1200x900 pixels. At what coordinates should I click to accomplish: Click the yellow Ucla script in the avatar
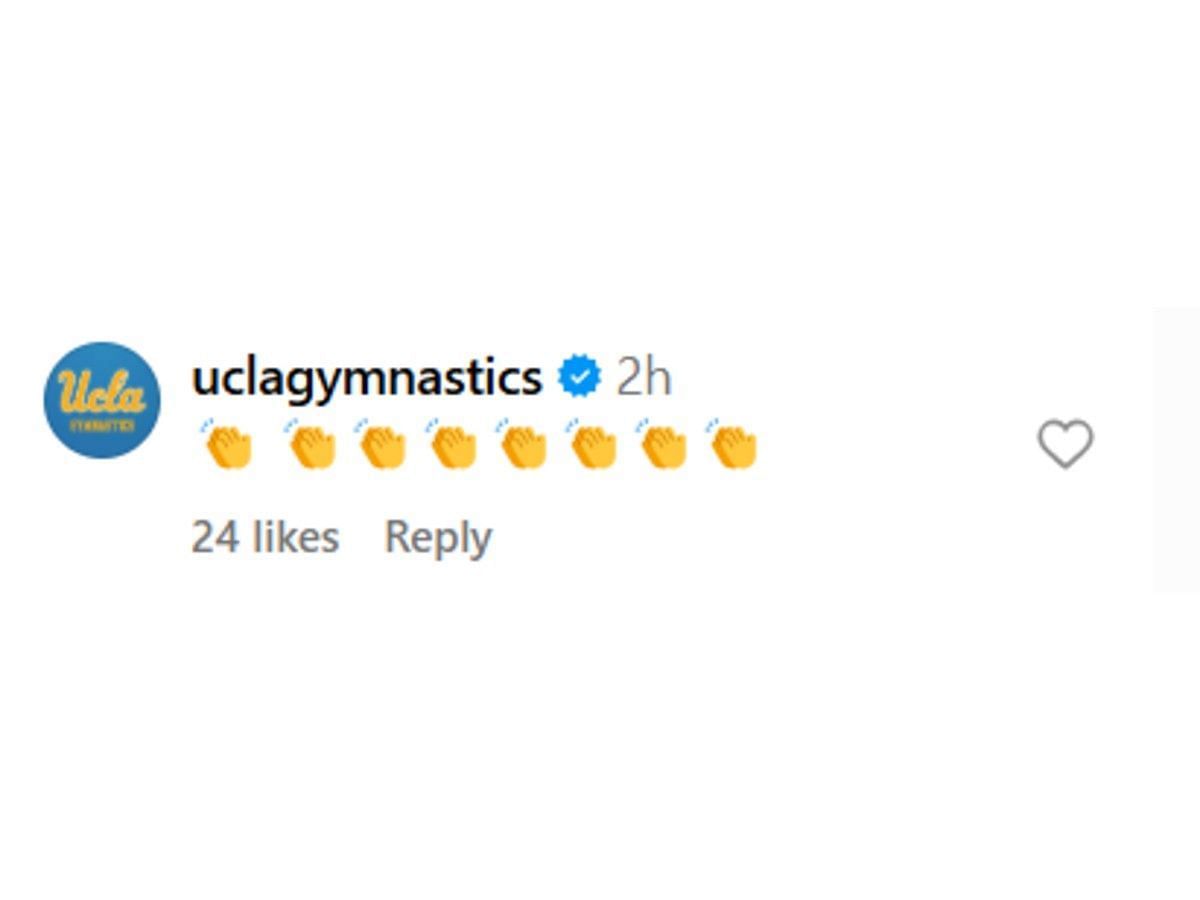pos(102,391)
